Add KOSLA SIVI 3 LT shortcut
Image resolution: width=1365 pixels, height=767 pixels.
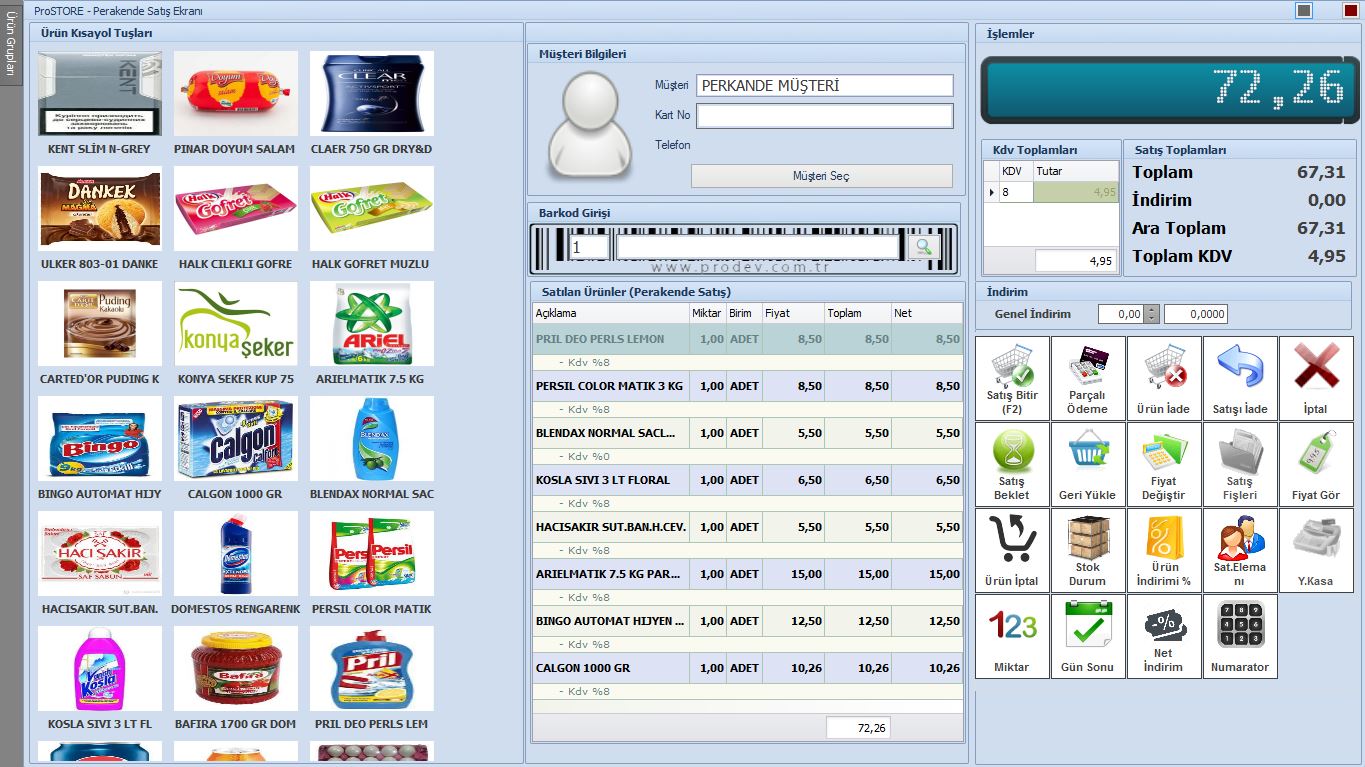(99, 679)
